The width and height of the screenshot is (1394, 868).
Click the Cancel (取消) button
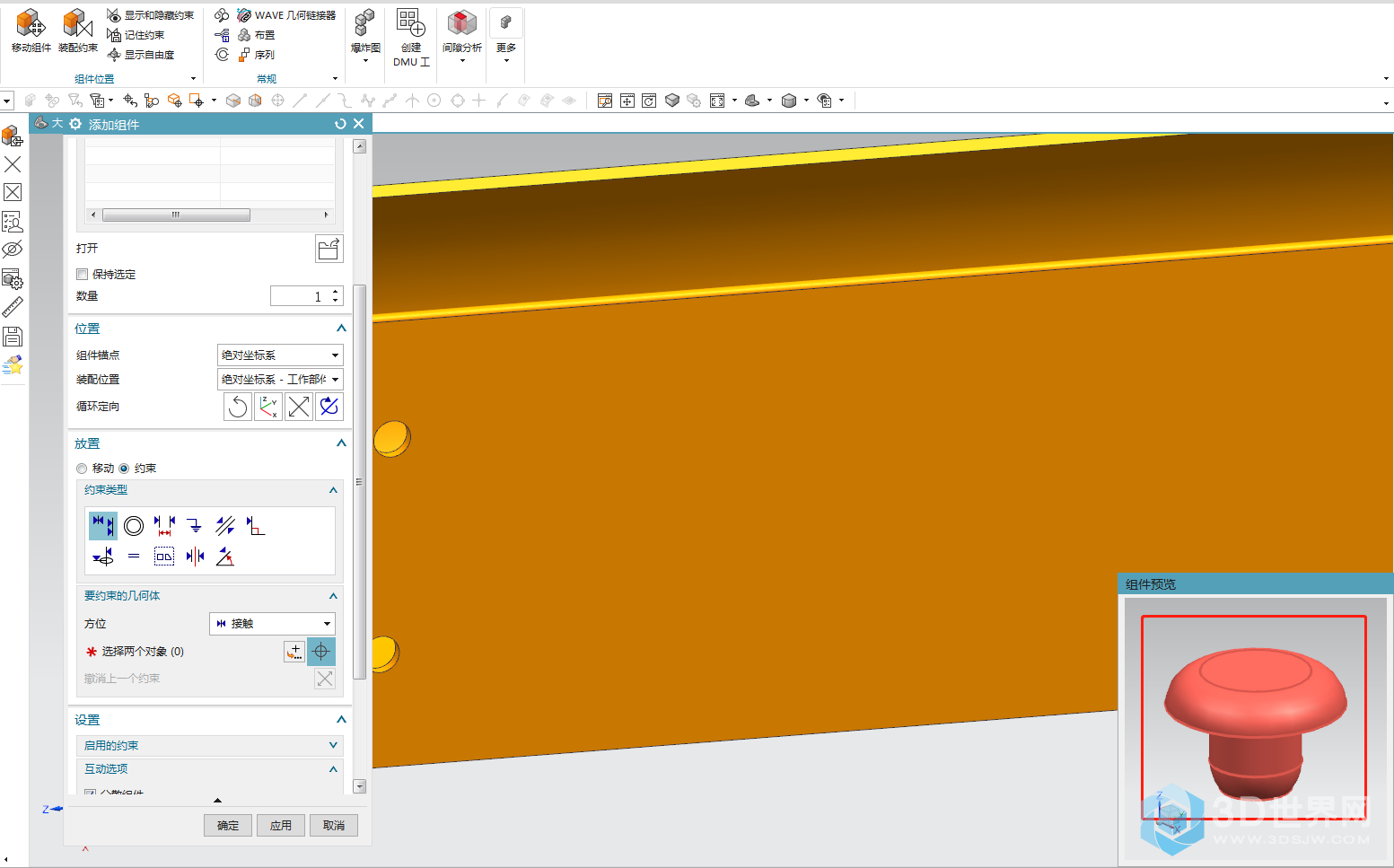point(334,826)
